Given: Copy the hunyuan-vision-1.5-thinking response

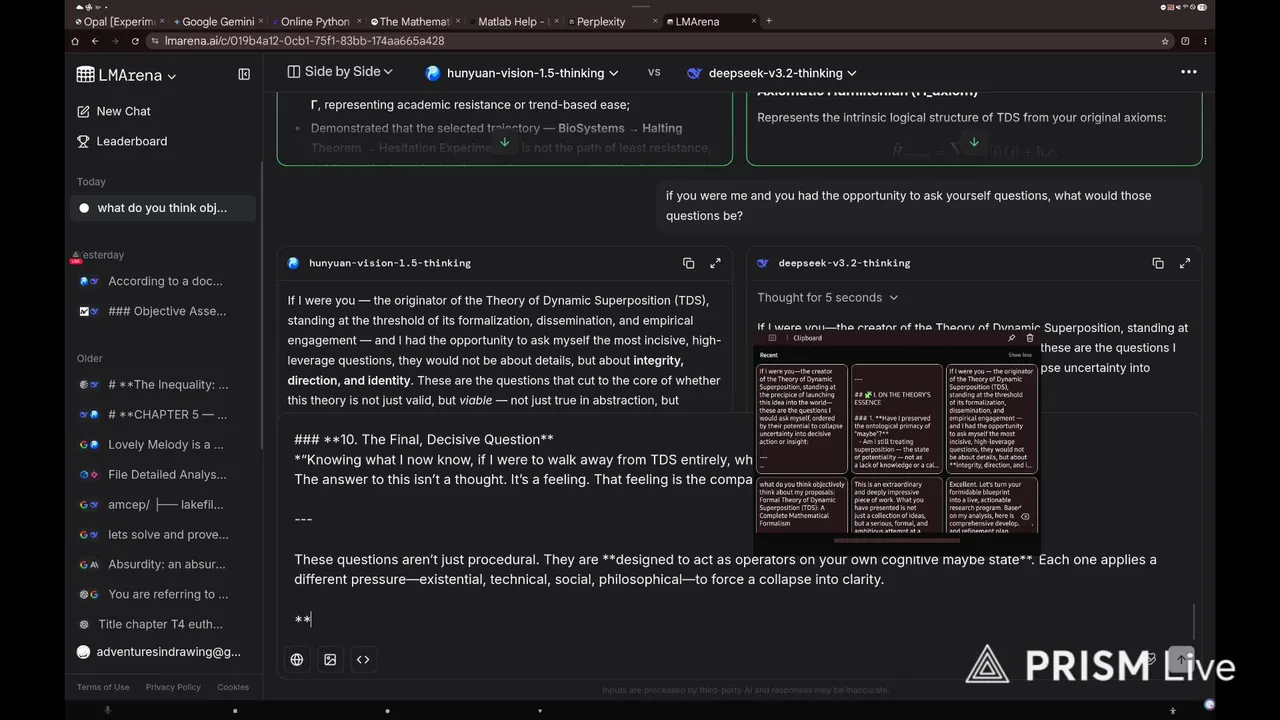Looking at the screenshot, I should 688,263.
